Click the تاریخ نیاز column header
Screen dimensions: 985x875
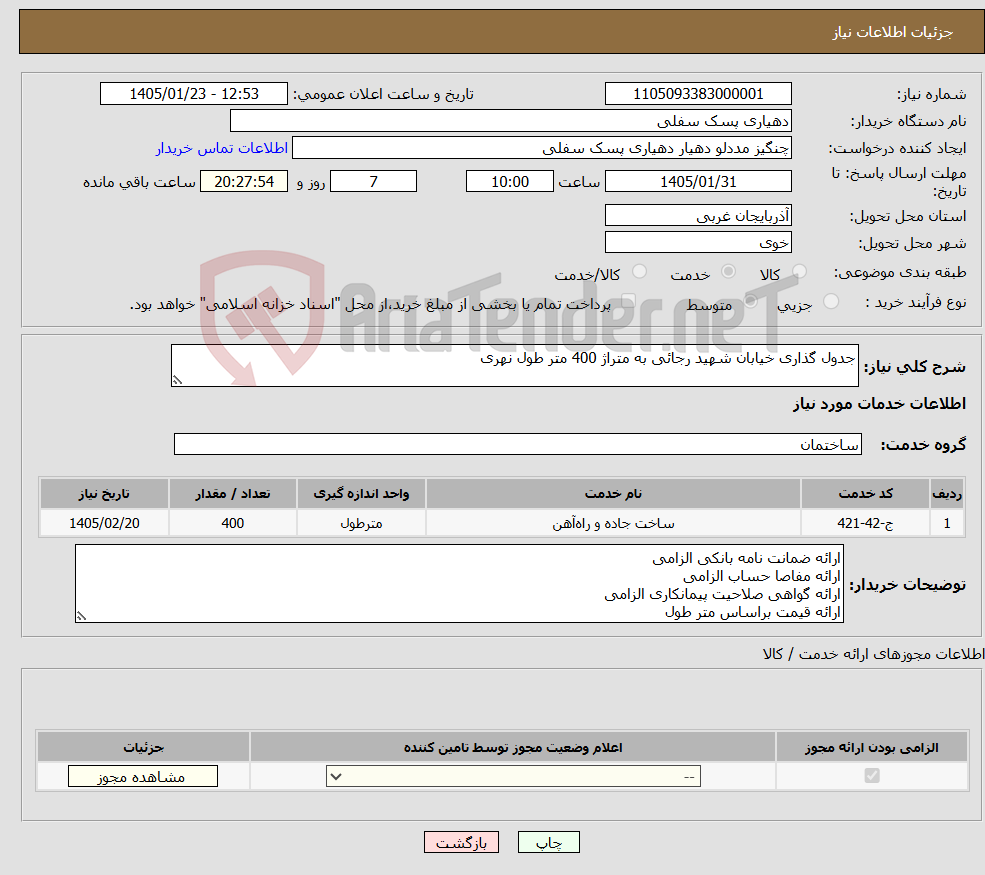[x=104, y=493]
